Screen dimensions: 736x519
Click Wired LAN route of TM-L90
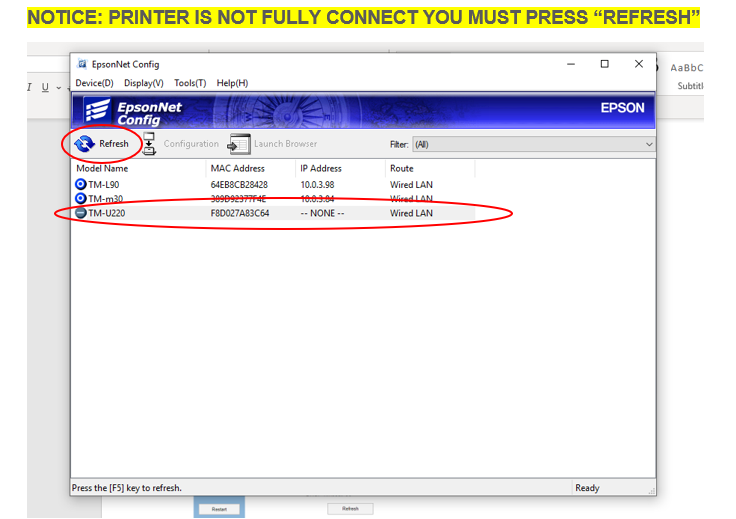(x=411, y=185)
